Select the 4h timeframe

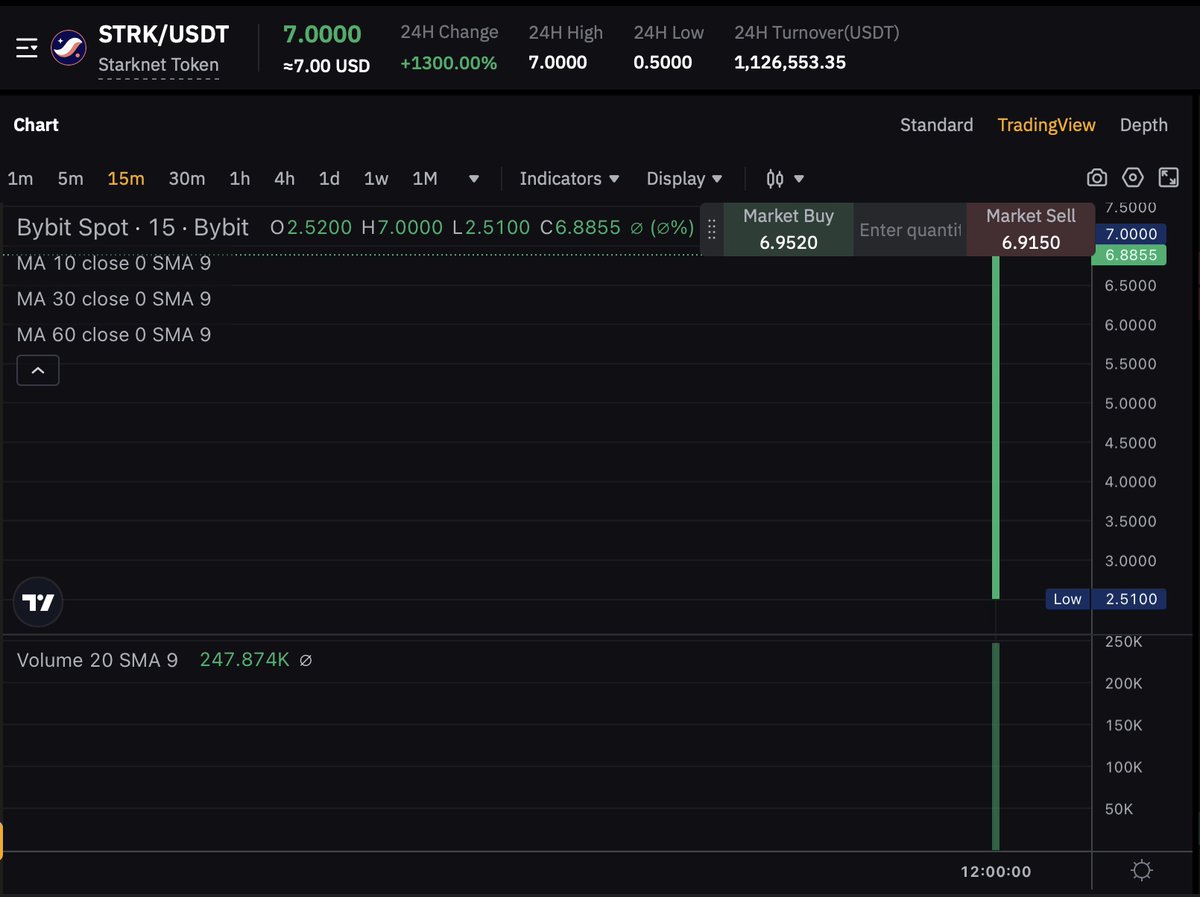click(285, 179)
